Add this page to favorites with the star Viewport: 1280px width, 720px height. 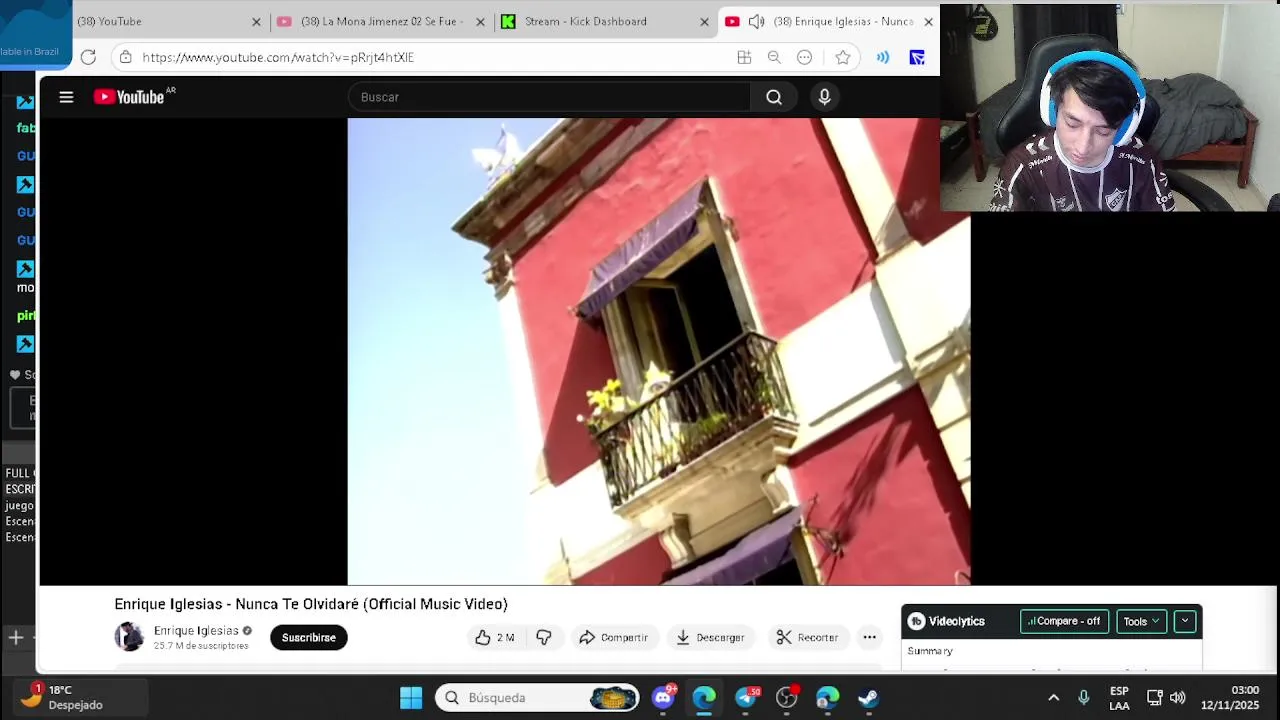[843, 57]
